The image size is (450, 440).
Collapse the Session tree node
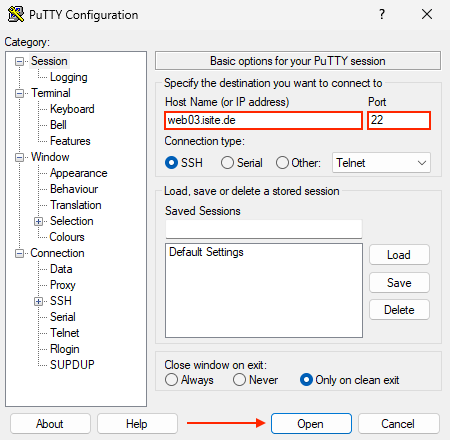click(x=20, y=61)
